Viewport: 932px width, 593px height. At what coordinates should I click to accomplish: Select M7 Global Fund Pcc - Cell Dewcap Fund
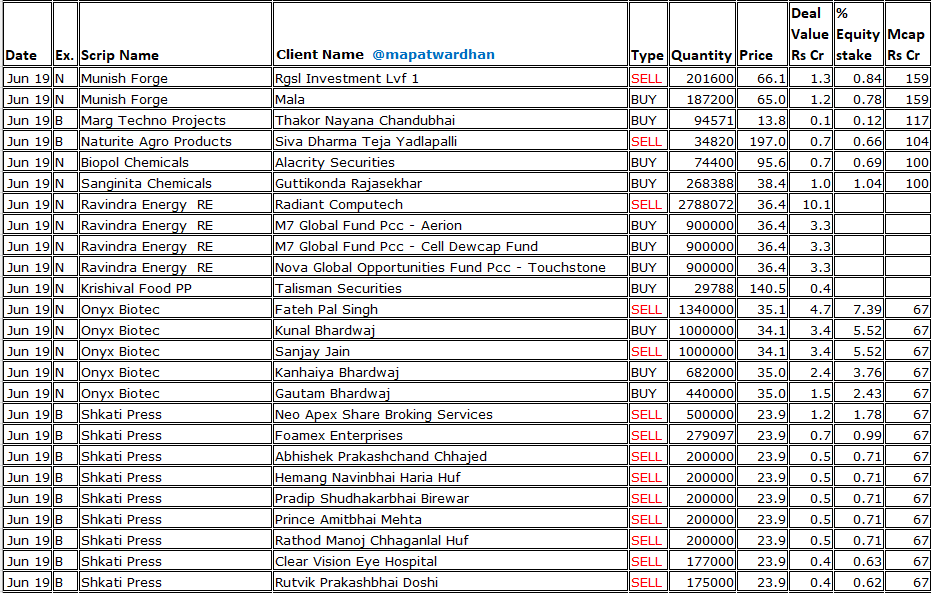click(406, 246)
